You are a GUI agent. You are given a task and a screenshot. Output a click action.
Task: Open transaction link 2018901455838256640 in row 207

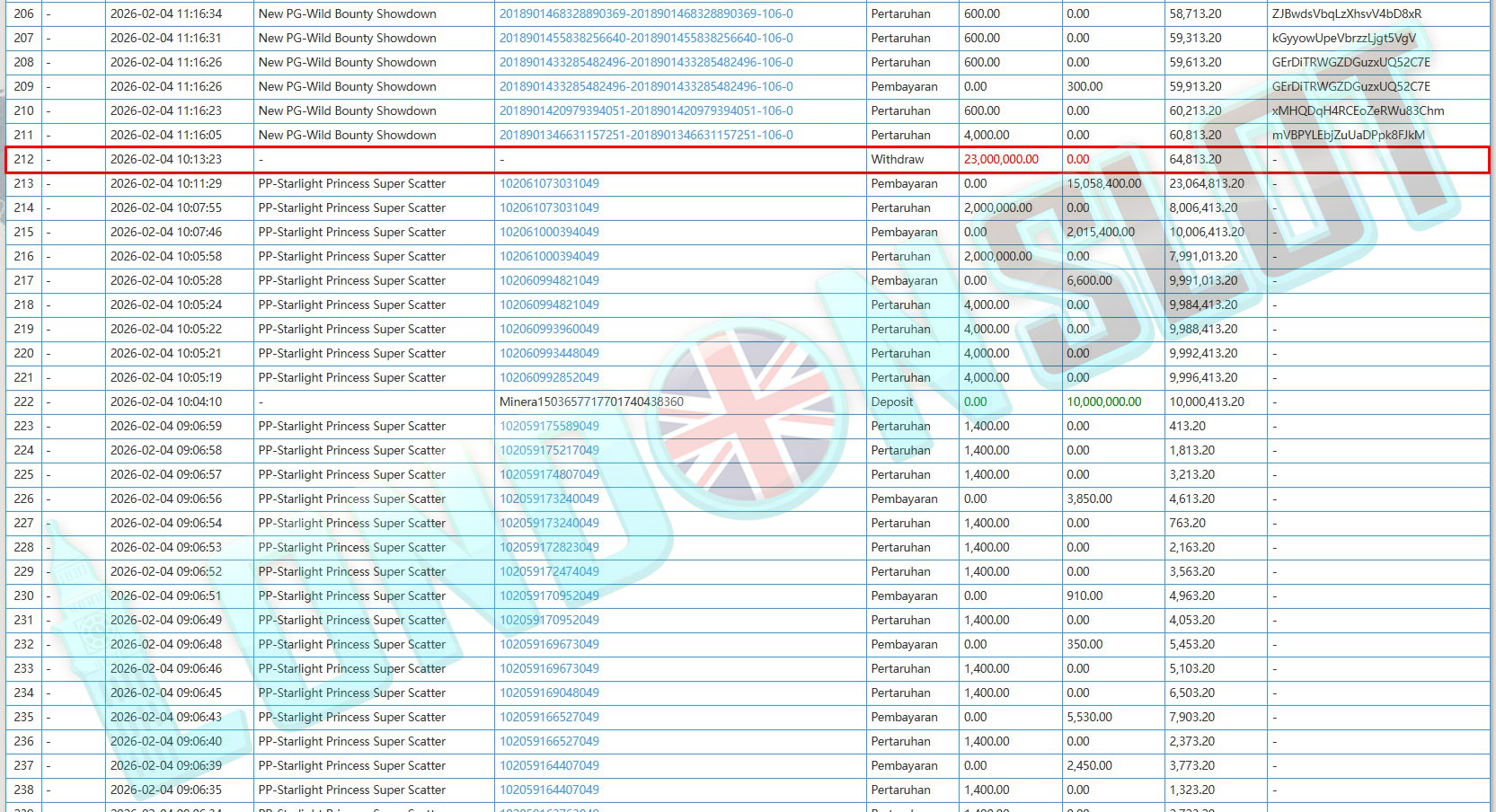[x=646, y=39]
